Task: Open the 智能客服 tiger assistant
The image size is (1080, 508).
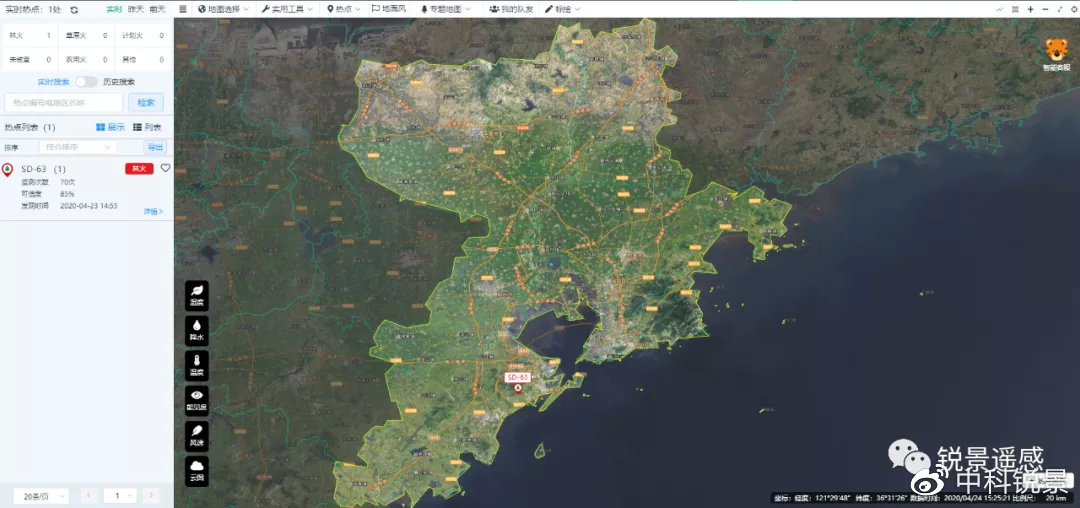Action: pos(1055,54)
